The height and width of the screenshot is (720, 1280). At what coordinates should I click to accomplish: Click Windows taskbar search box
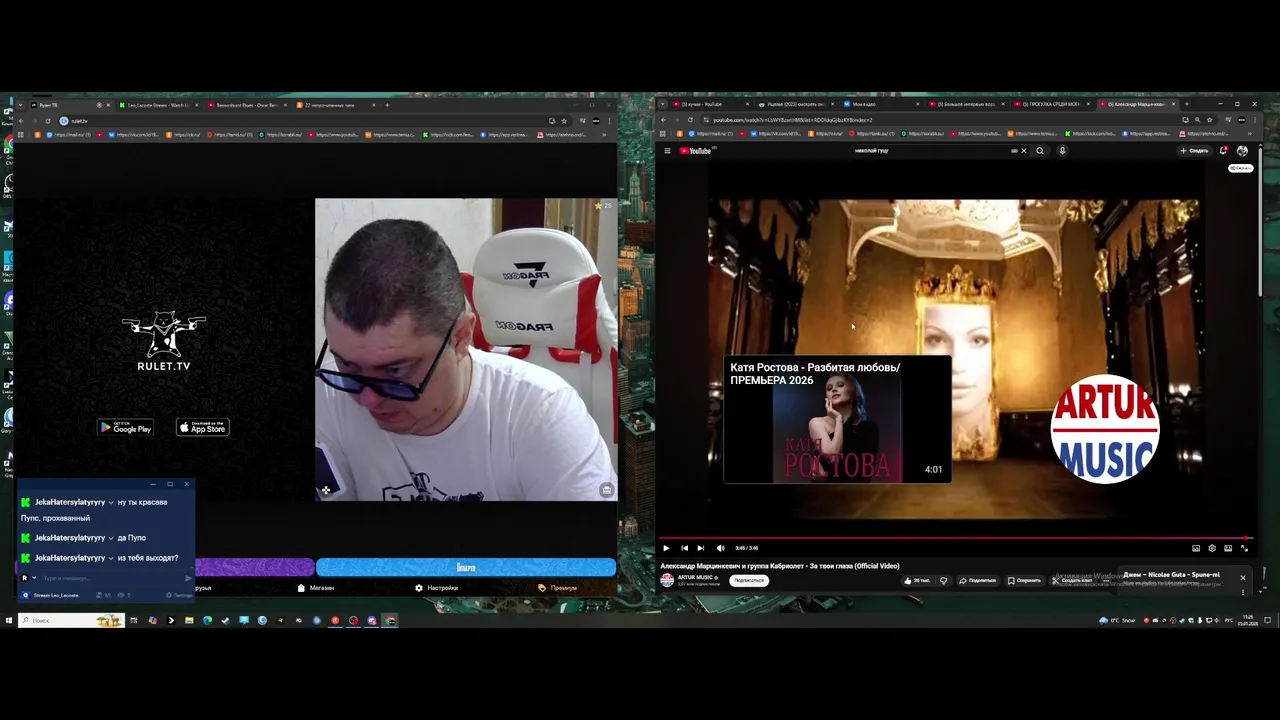tap(70, 620)
